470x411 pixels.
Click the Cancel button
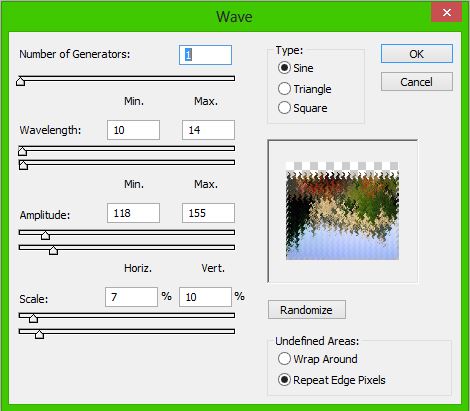(x=417, y=82)
